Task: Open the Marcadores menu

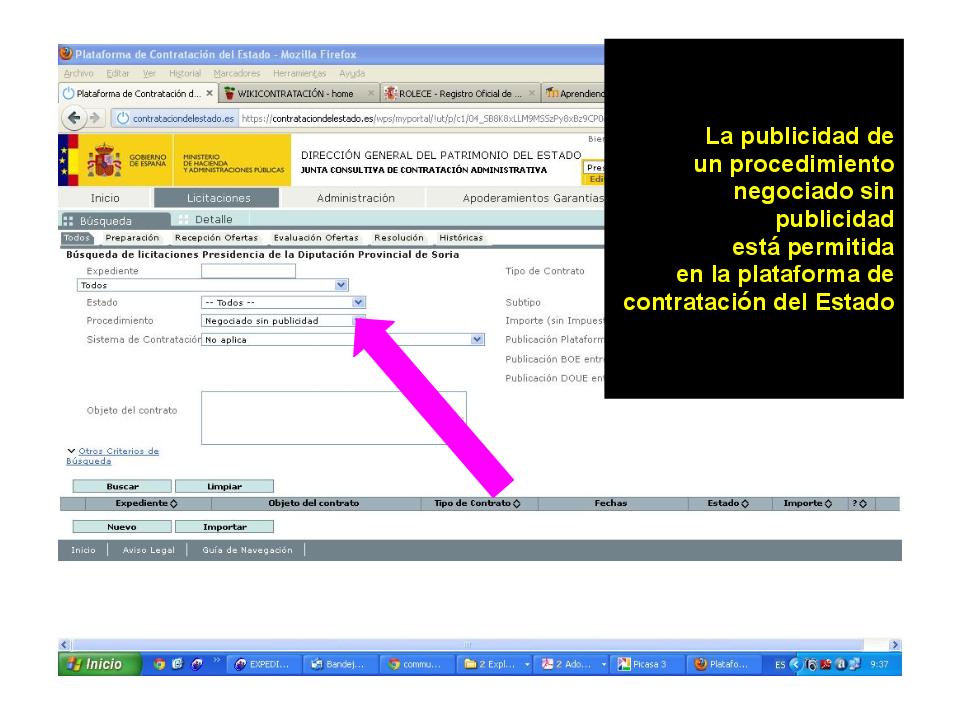Action: (x=237, y=73)
